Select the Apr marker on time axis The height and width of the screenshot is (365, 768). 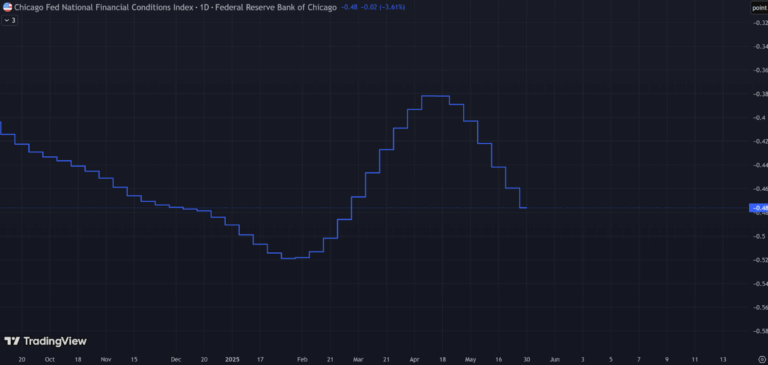(x=414, y=359)
